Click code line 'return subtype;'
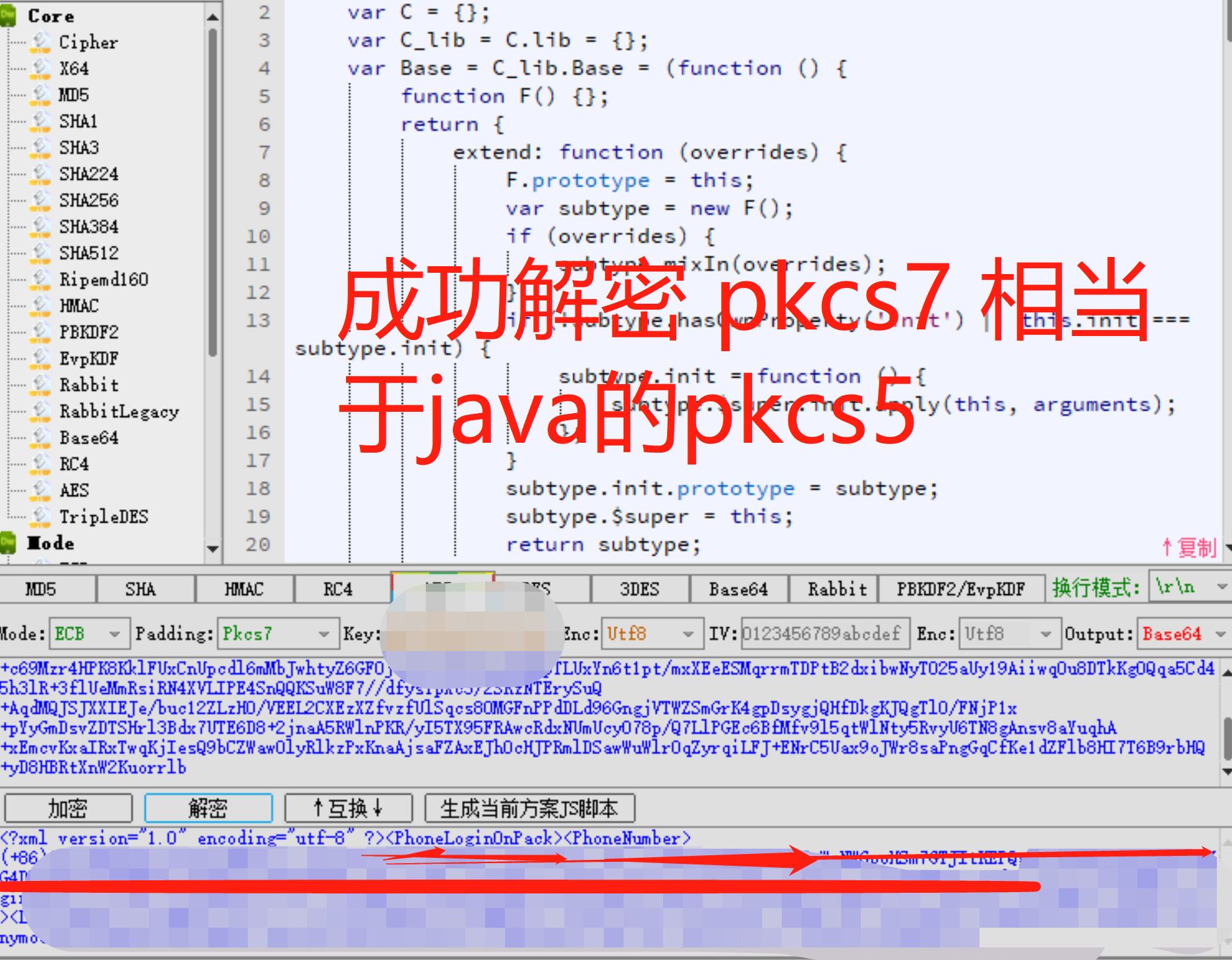1232x960 pixels. tap(602, 544)
